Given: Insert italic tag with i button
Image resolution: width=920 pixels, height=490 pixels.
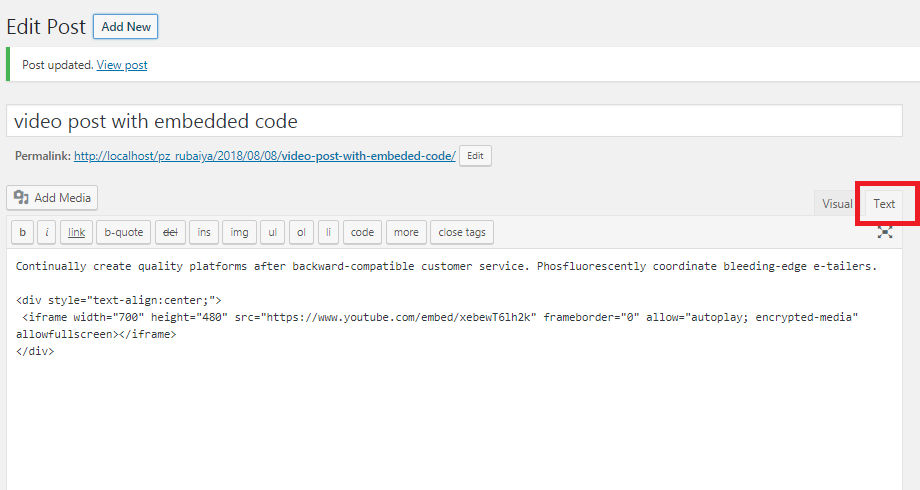Looking at the screenshot, I should tap(47, 232).
